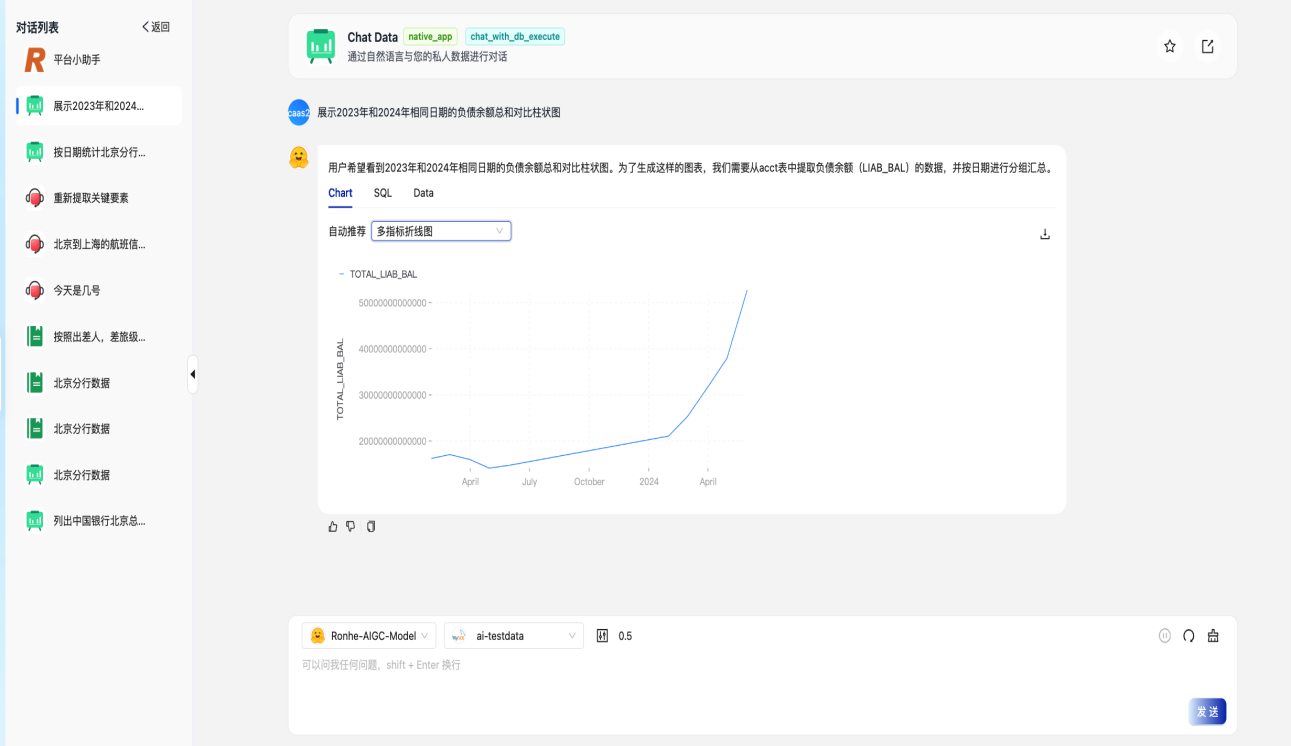Viewport: 1291px width, 746px height.
Task: Collapse the conversation list sidebar
Action: pos(193,375)
